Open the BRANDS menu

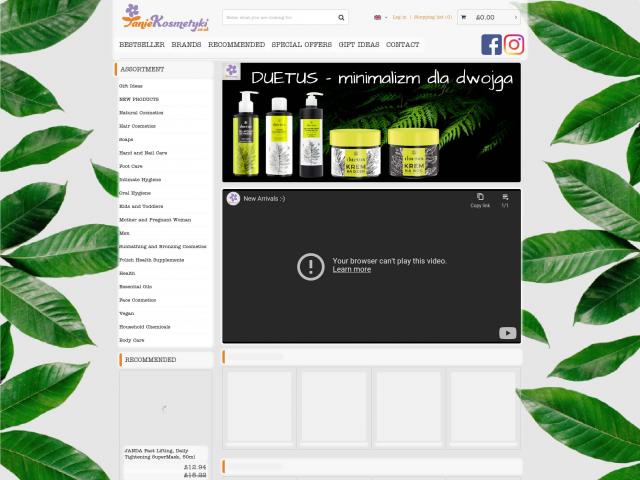pyautogui.click(x=186, y=44)
